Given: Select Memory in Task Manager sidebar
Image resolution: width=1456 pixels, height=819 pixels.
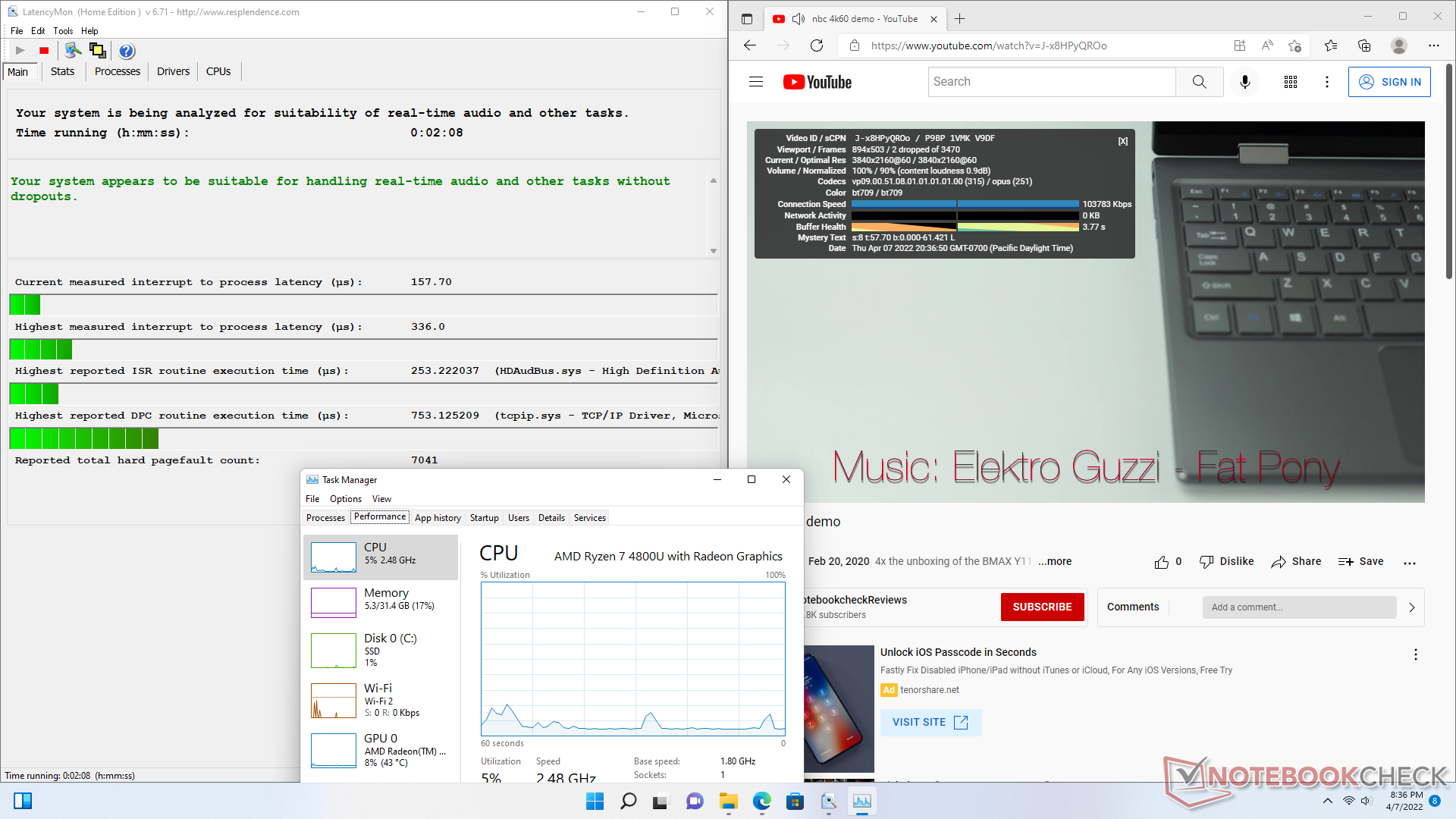Looking at the screenshot, I should coord(381,602).
